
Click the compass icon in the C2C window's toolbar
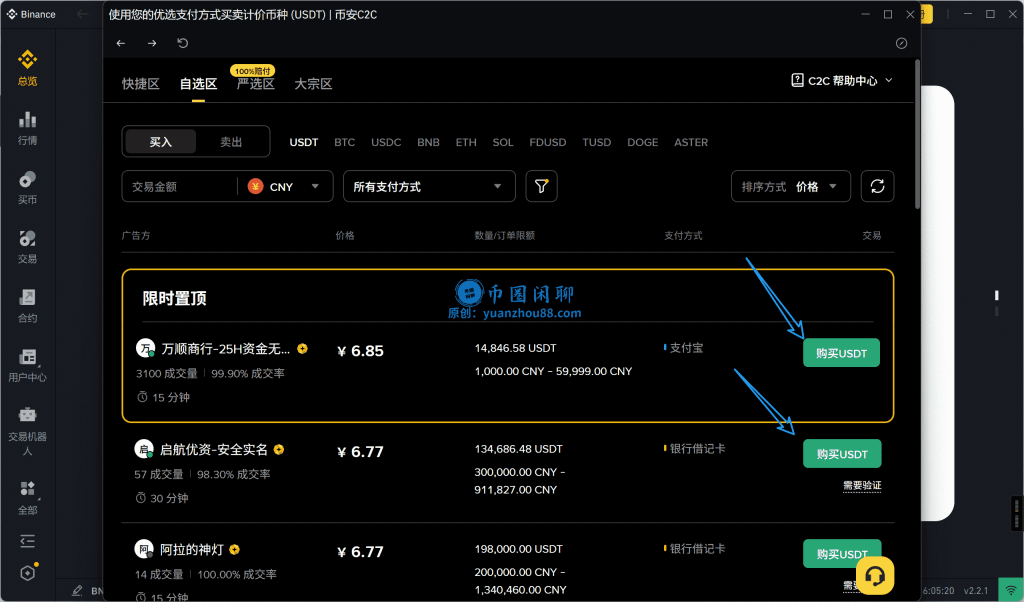(901, 43)
